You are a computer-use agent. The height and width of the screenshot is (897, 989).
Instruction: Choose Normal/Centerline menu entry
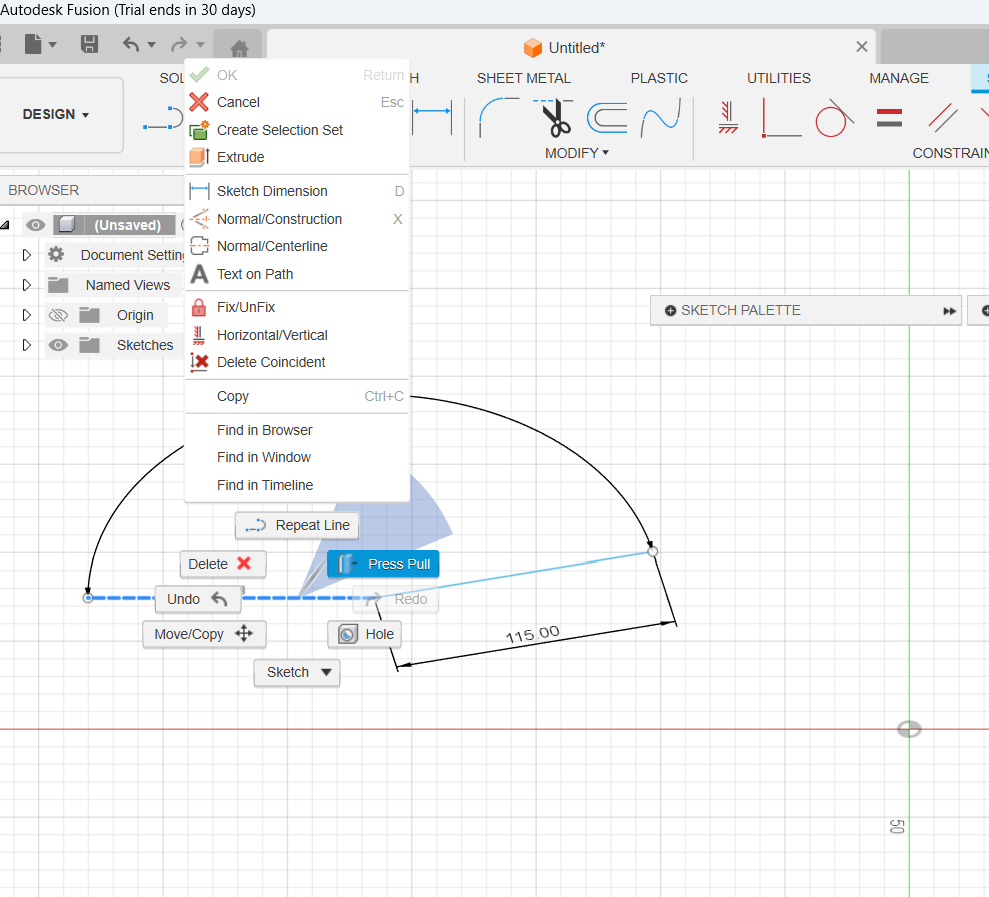tap(296, 246)
